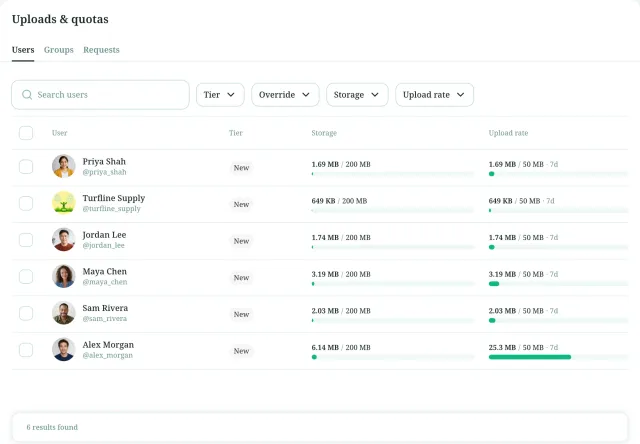This screenshot has width=640, height=444.
Task: Open Alex Morgan user name
Action: (108, 345)
